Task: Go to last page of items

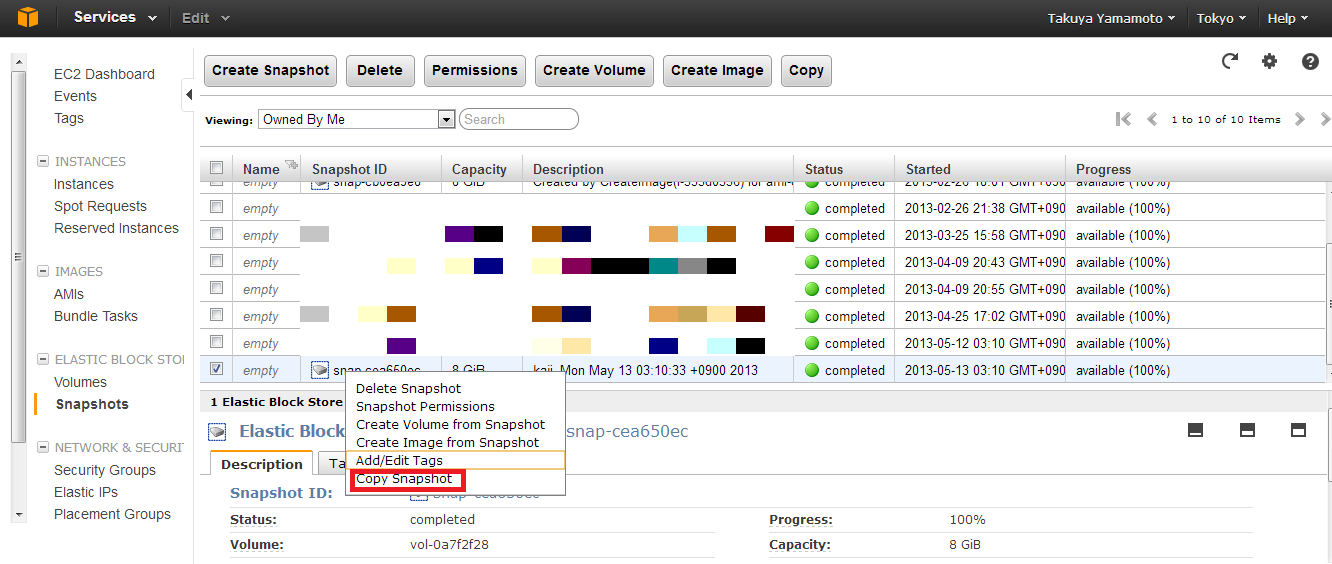Action: [1324, 119]
